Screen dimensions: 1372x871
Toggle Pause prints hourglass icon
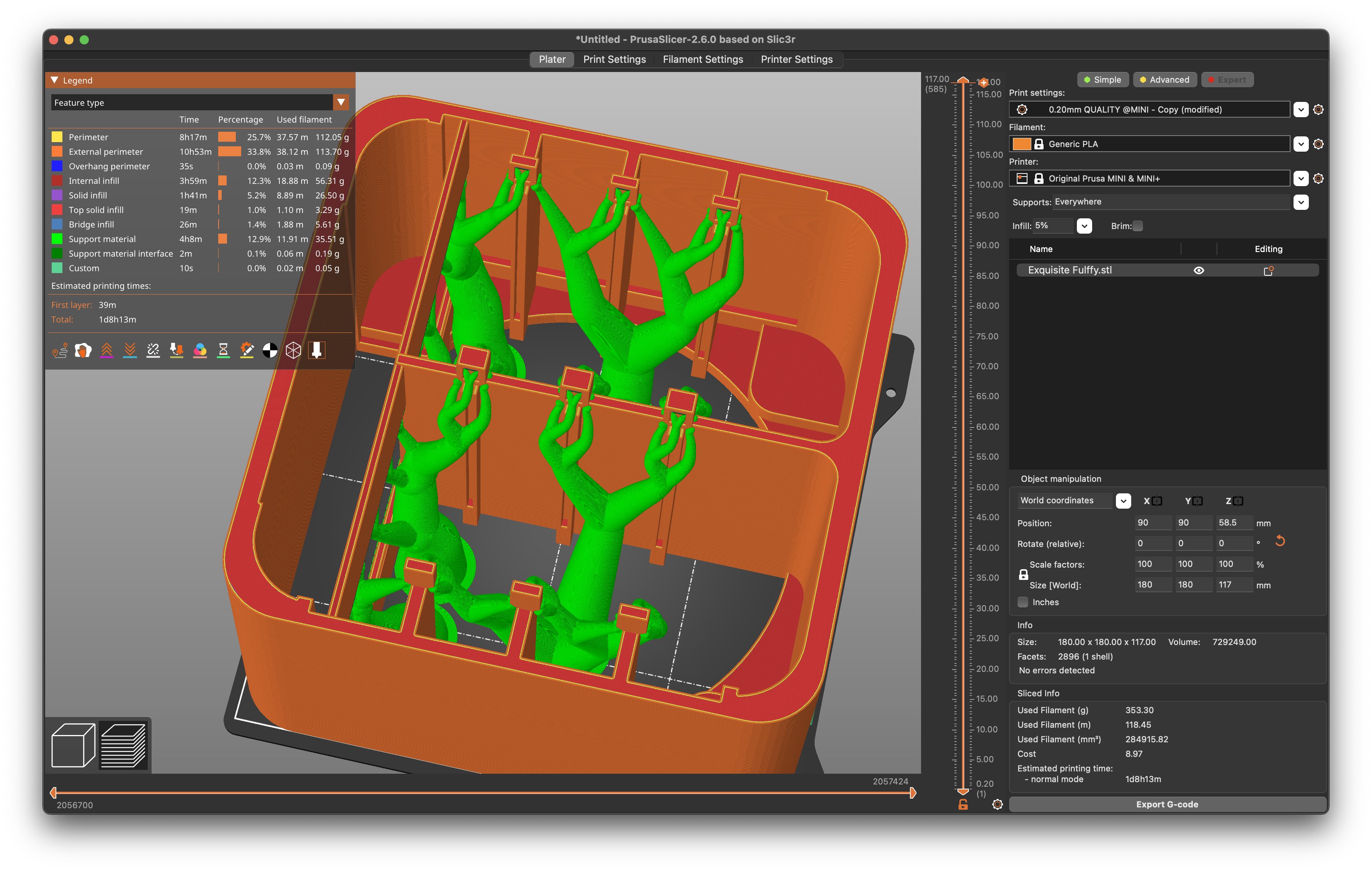click(223, 350)
